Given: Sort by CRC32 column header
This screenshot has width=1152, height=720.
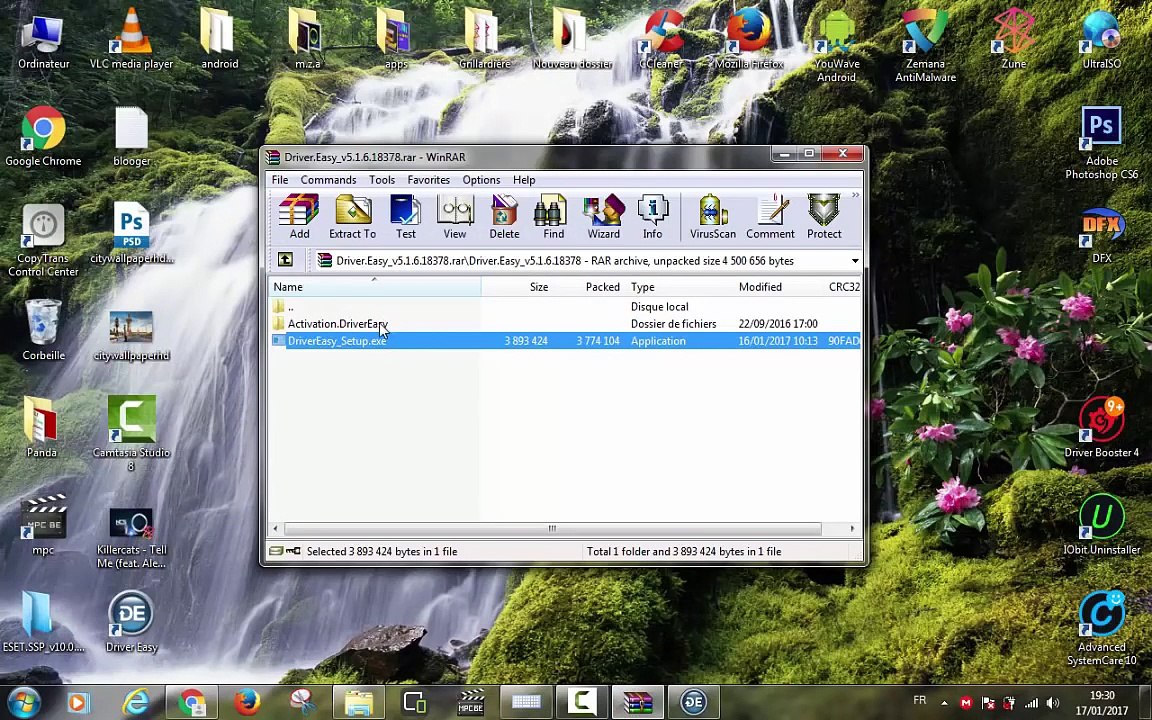Looking at the screenshot, I should click(x=843, y=287).
